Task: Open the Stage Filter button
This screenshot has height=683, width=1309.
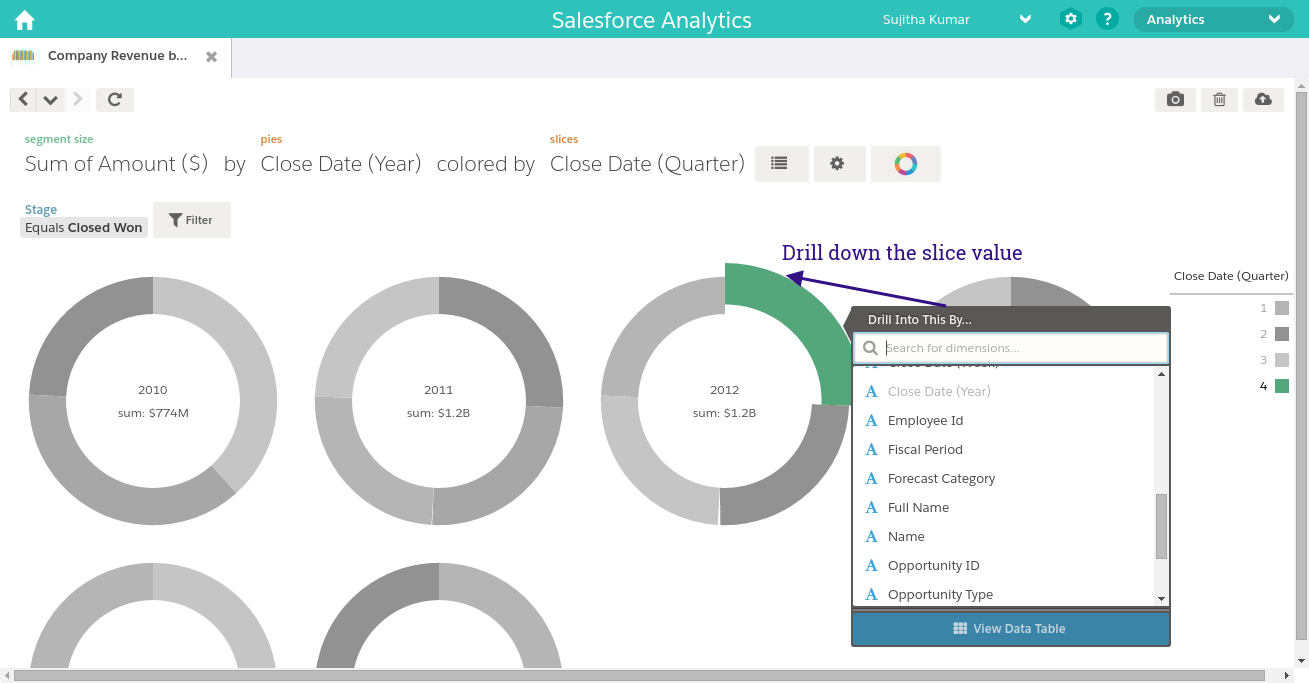Action: pyautogui.click(x=191, y=219)
